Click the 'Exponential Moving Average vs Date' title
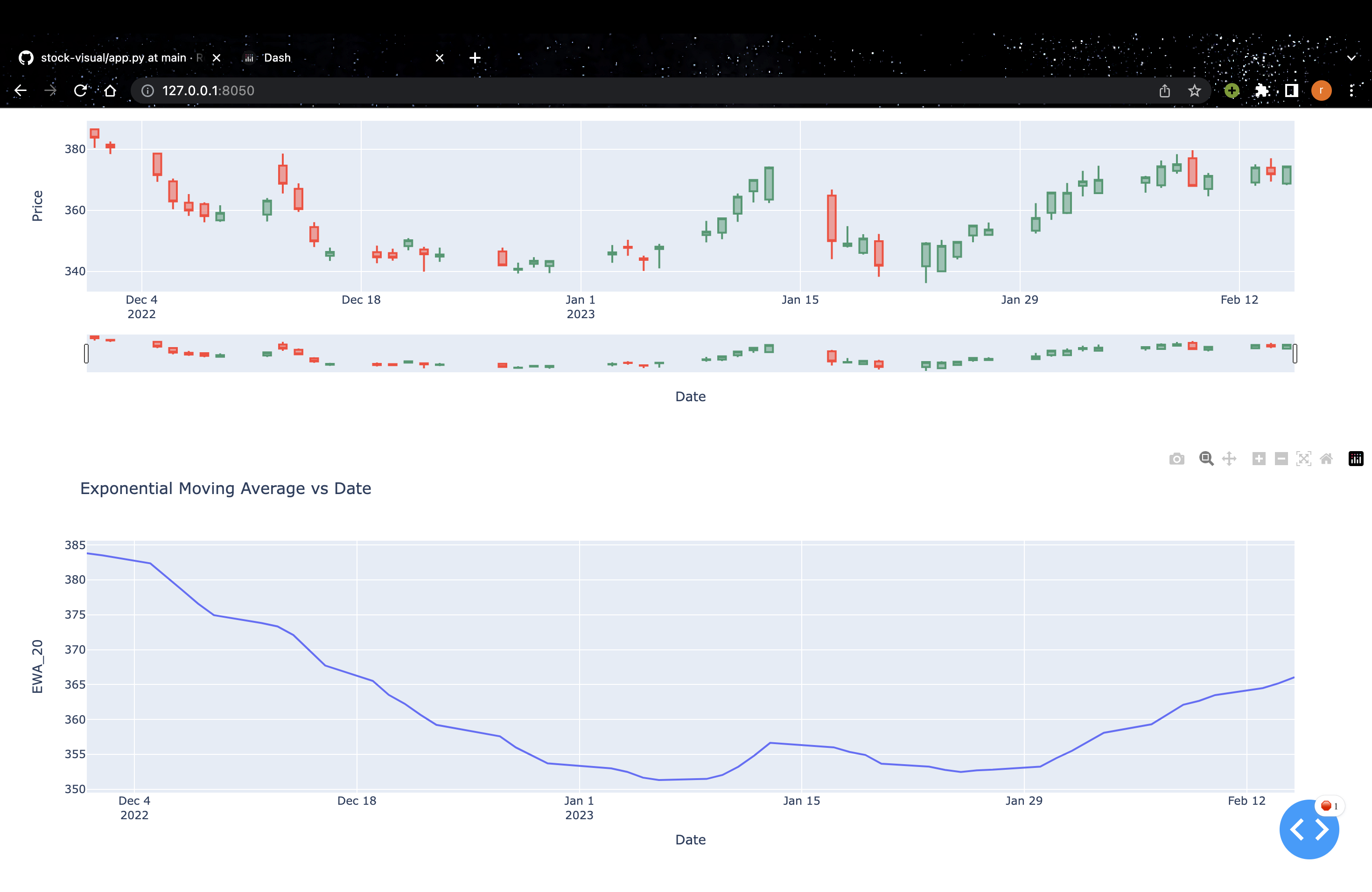The height and width of the screenshot is (892, 1372). point(225,488)
